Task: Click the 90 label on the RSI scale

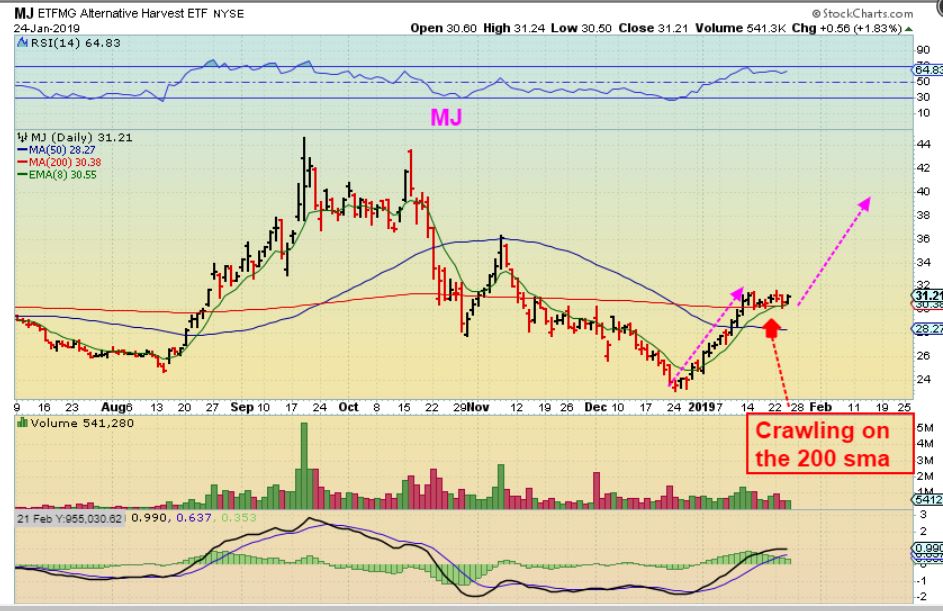Action: coord(923,50)
